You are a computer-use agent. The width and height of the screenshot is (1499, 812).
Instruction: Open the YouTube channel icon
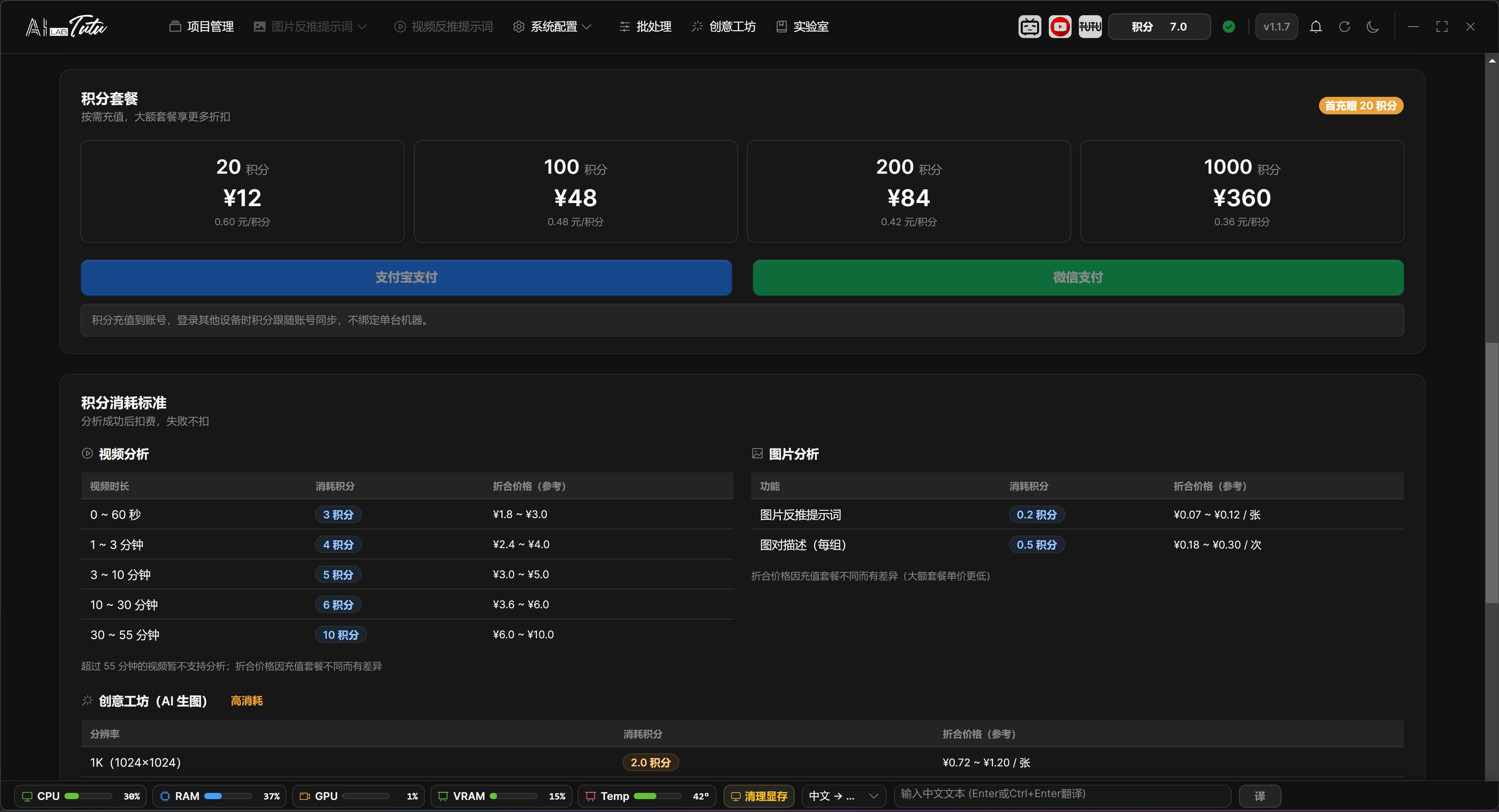coord(1060,27)
